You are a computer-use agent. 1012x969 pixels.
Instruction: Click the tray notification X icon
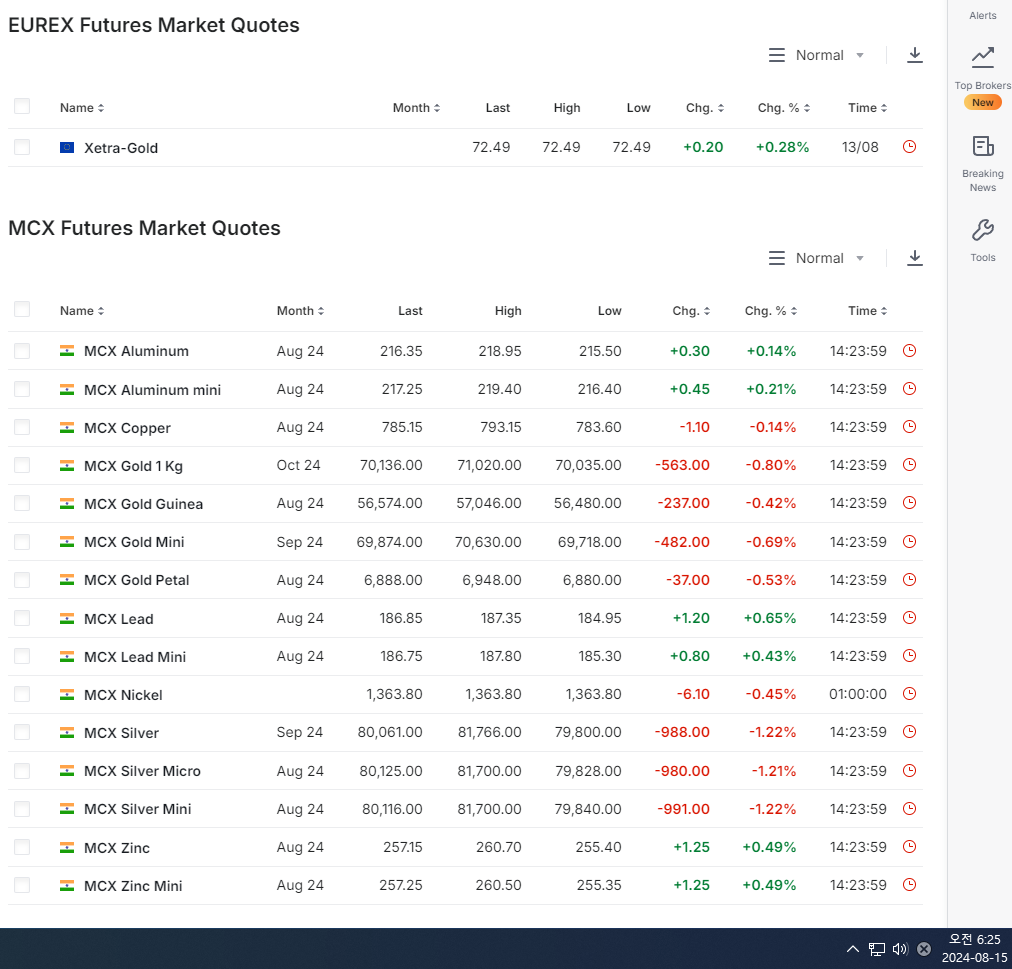coord(924,949)
